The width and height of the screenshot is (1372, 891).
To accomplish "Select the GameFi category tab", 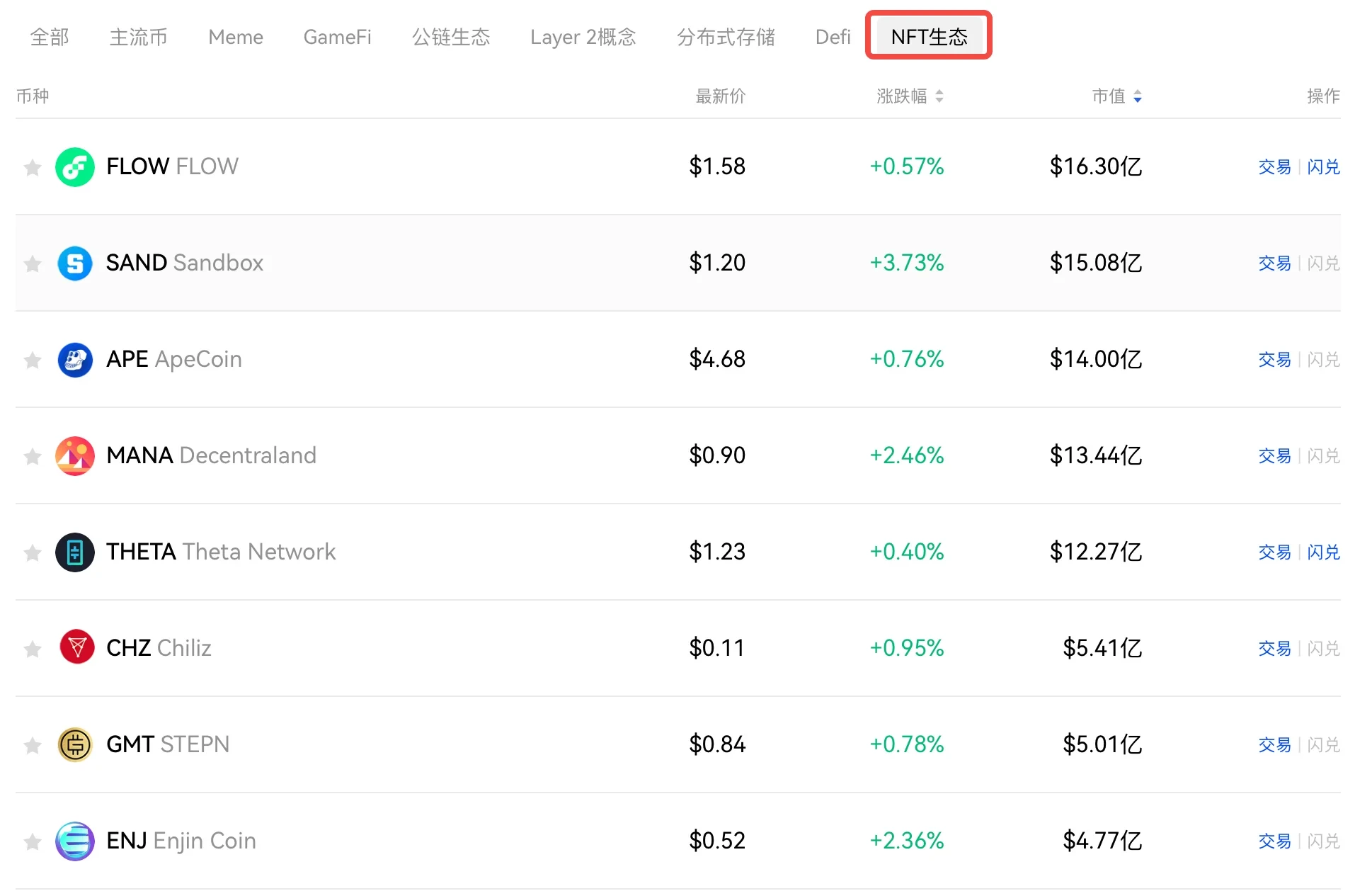I will pos(337,37).
